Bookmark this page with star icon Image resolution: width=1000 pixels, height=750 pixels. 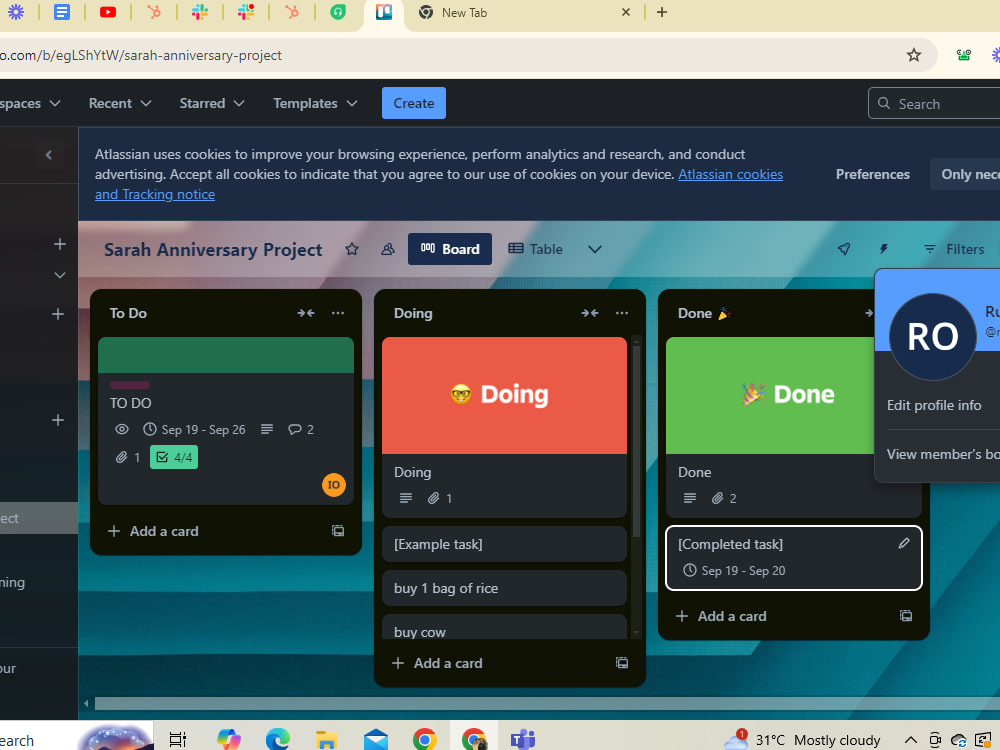(x=914, y=55)
